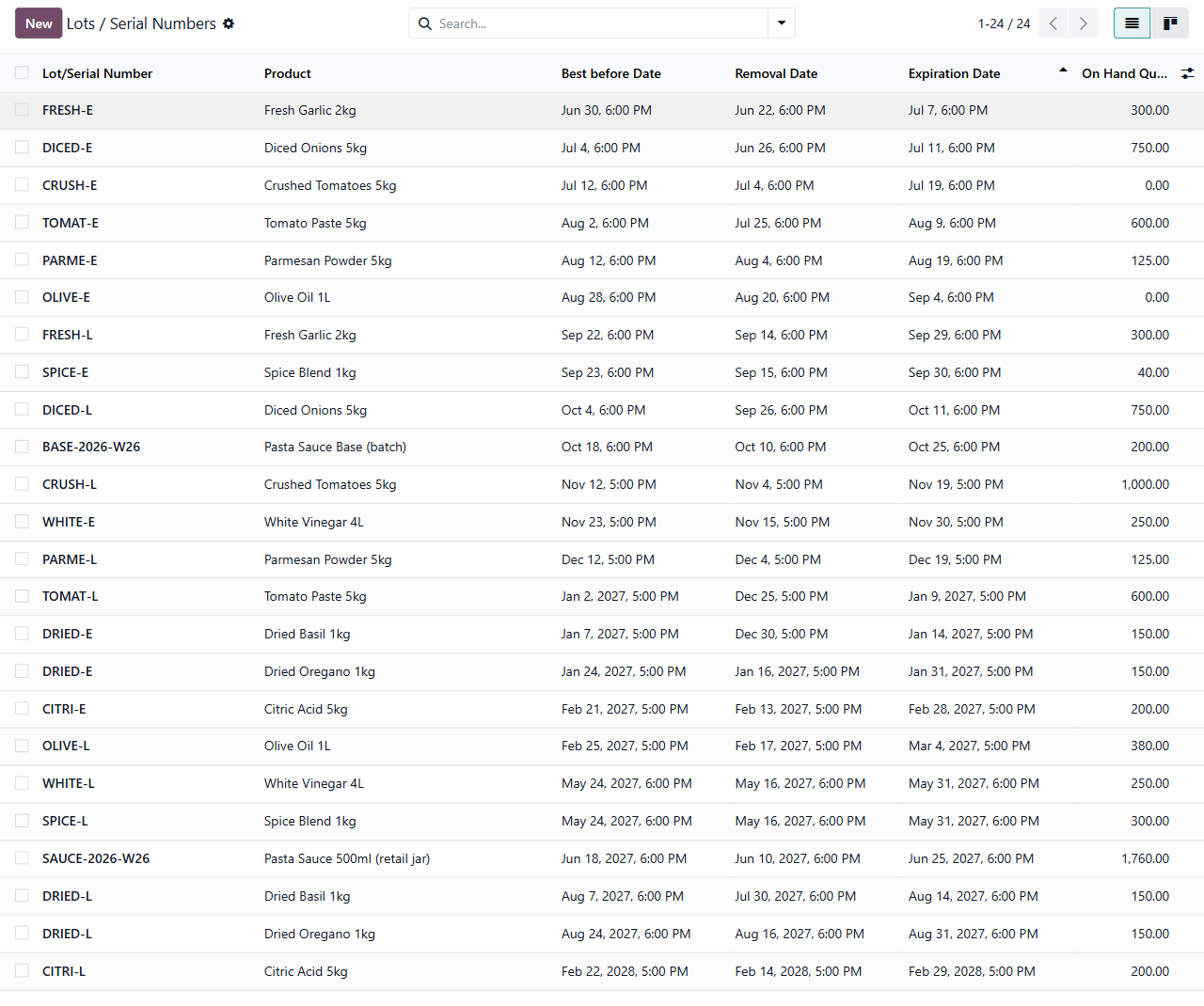Open optional columns adjust icon
The height and width of the screenshot is (1006, 1204).
[1188, 73]
